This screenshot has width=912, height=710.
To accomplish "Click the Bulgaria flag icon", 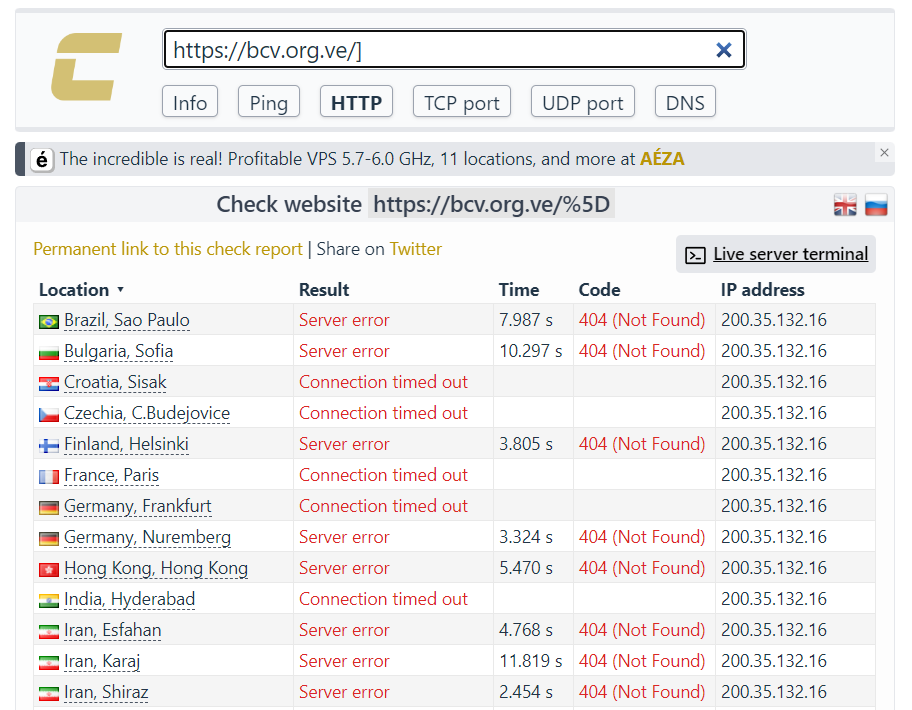I will coord(49,352).
